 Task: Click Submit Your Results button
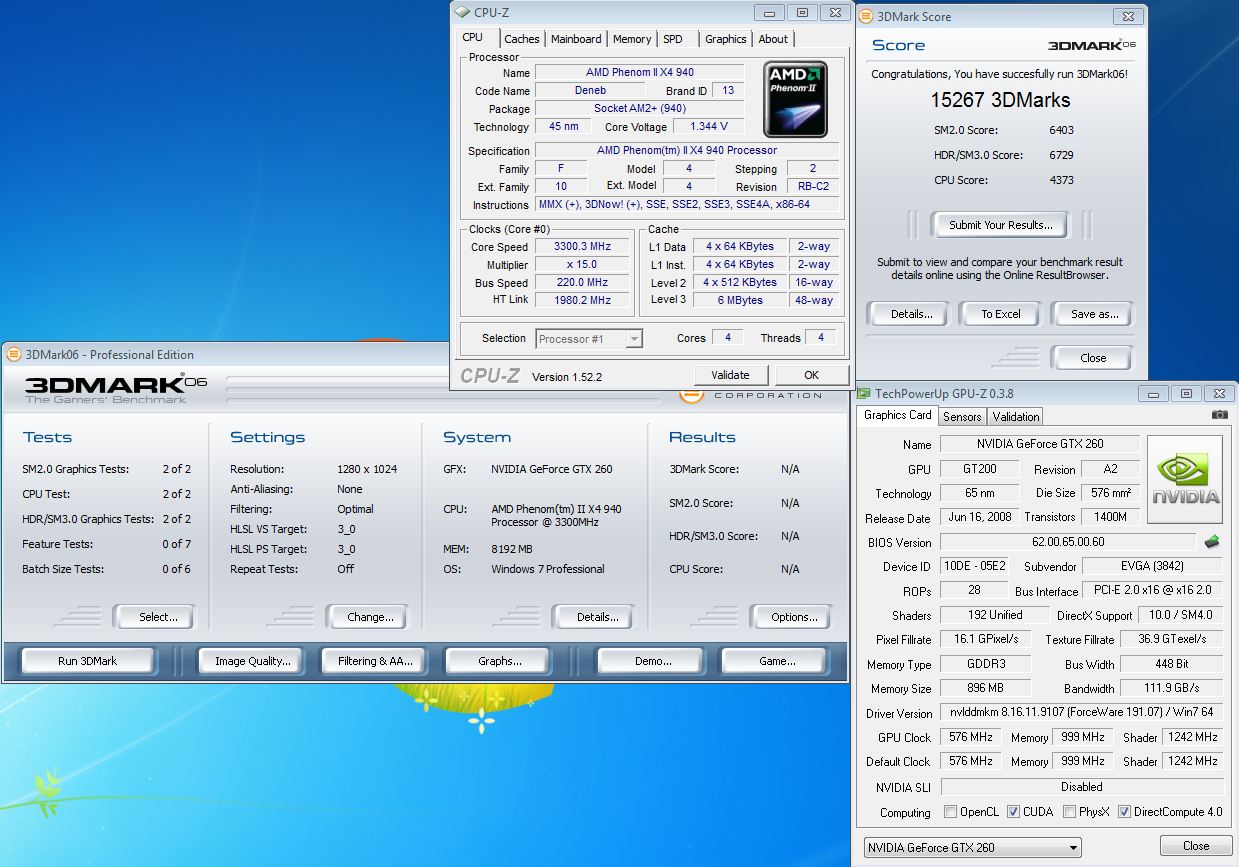tap(1000, 225)
